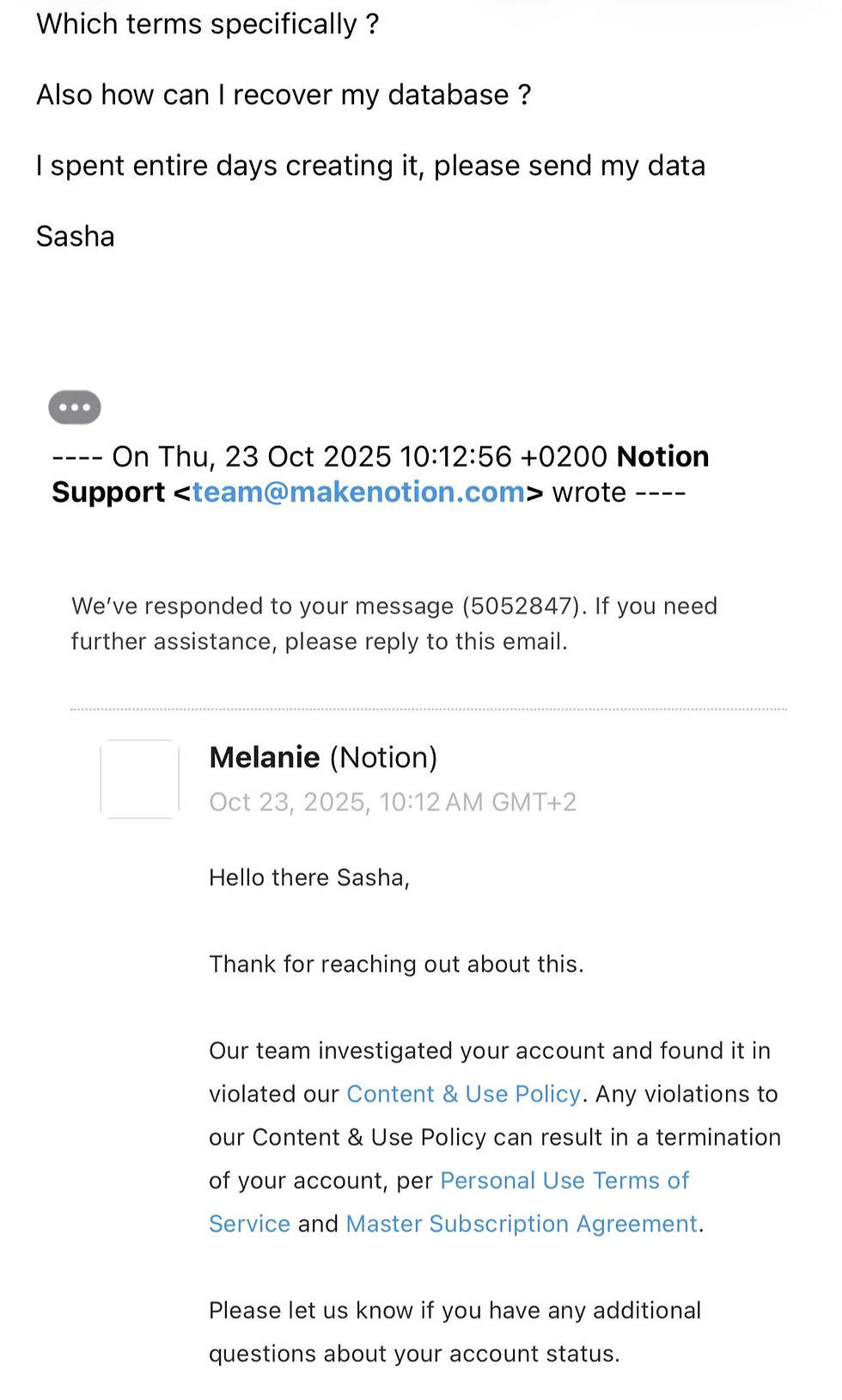Select the Melanie (Notion) sender name
Screen dimensions: 842x1400
coord(323,757)
